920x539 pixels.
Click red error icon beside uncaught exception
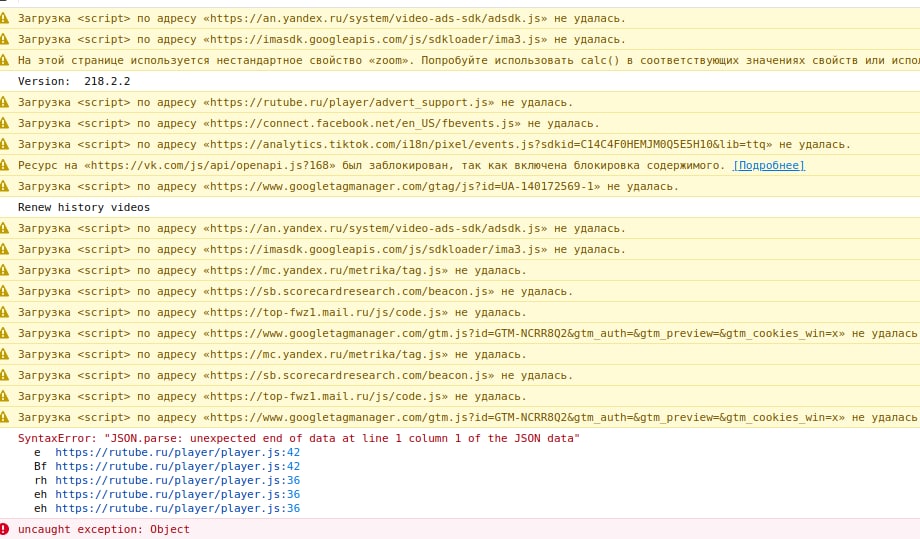click(x=4, y=529)
